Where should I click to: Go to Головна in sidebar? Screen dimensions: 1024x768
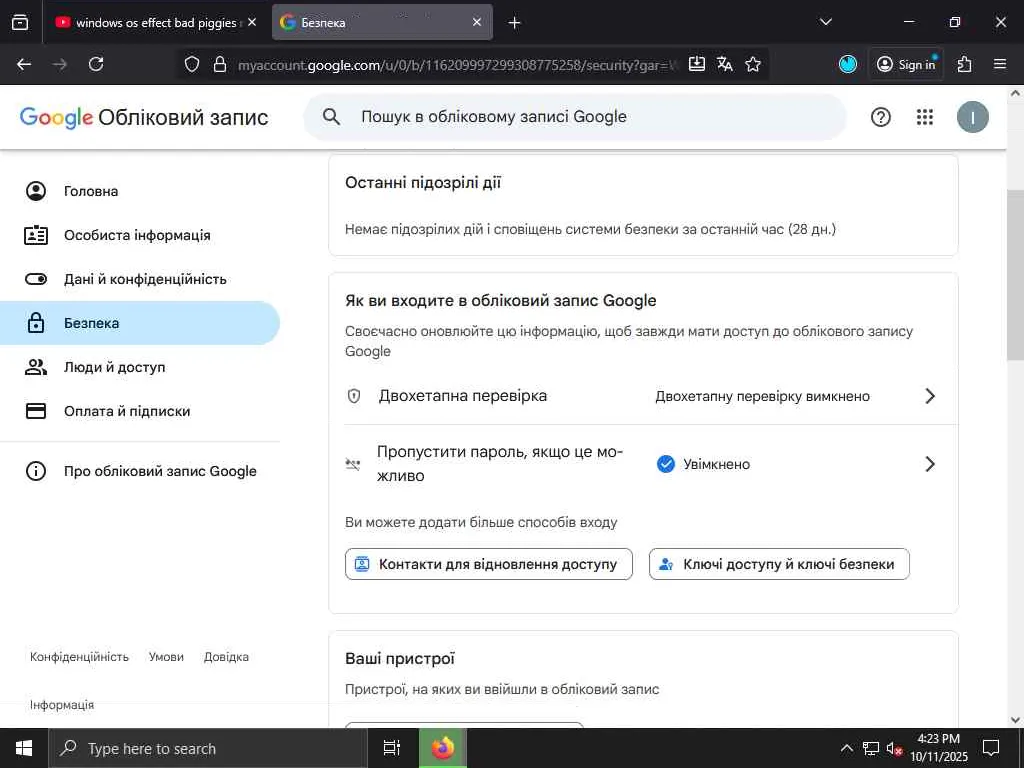tap(140, 191)
